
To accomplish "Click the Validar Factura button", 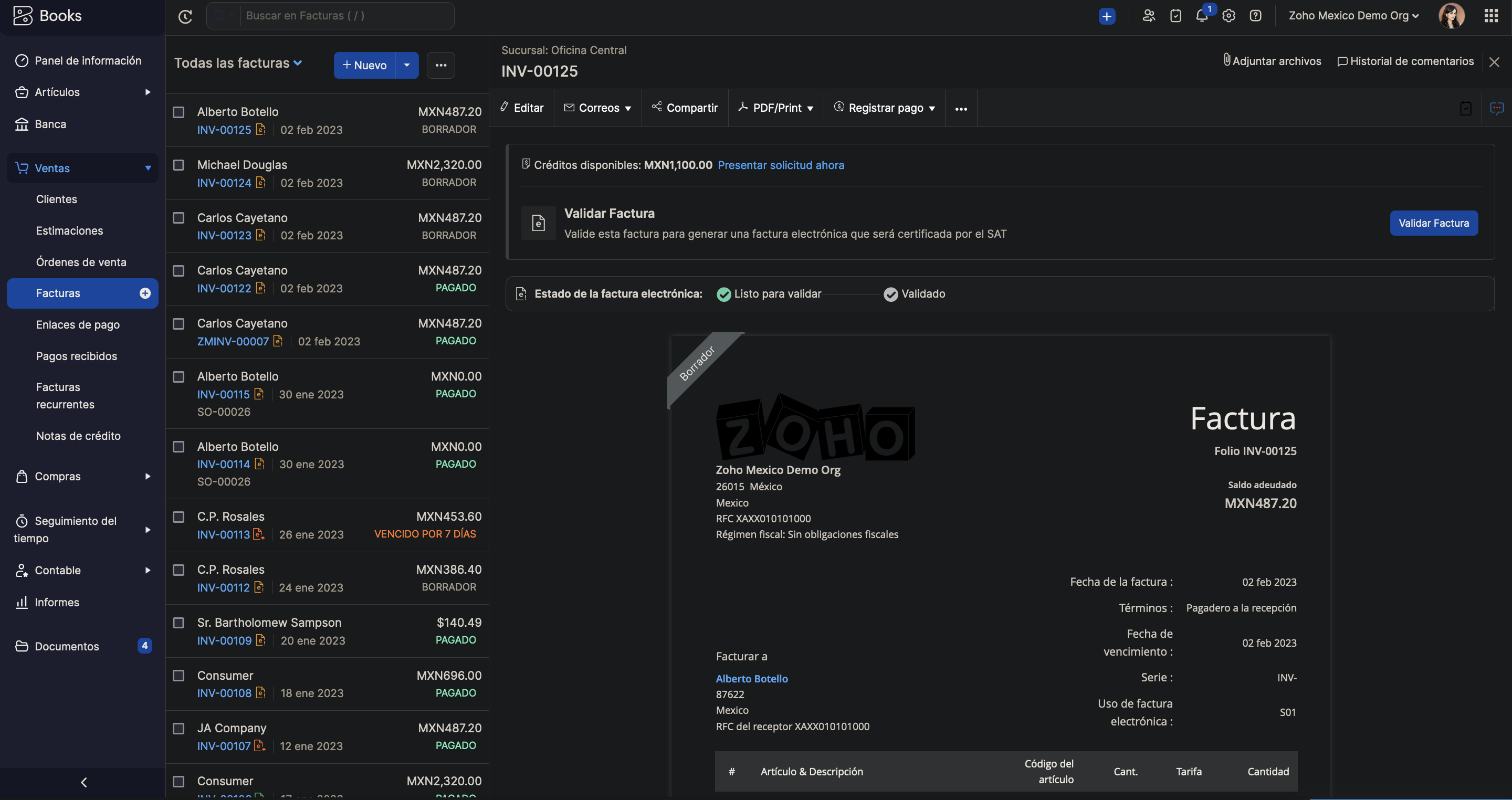I will (x=1433, y=223).
